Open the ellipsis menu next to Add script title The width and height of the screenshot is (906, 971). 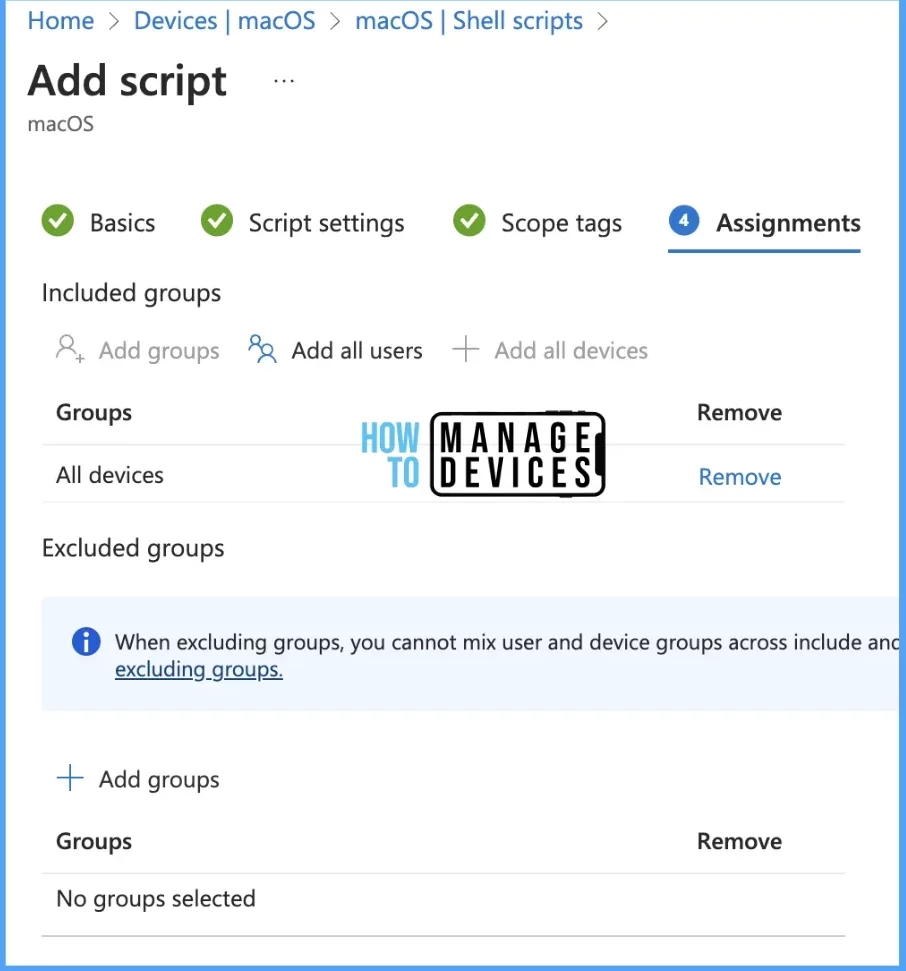click(283, 80)
